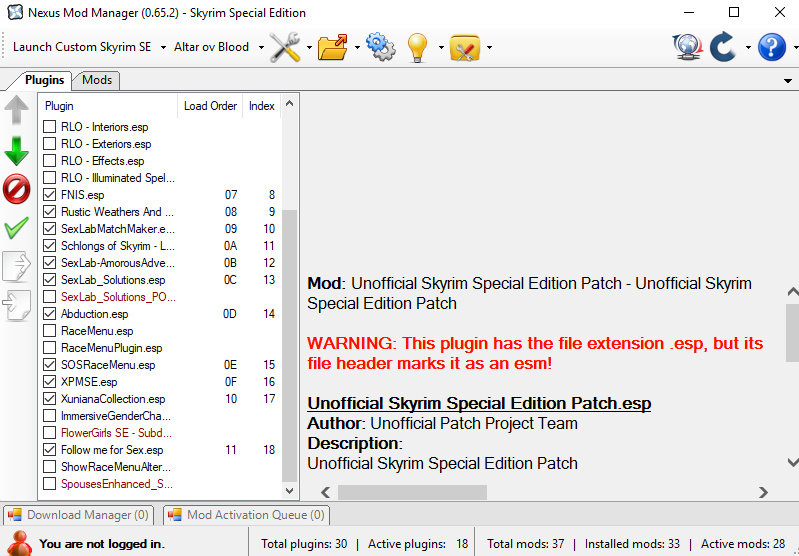Click the import load order icon
Viewport: 799px width, 556px height.
[x=16, y=305]
